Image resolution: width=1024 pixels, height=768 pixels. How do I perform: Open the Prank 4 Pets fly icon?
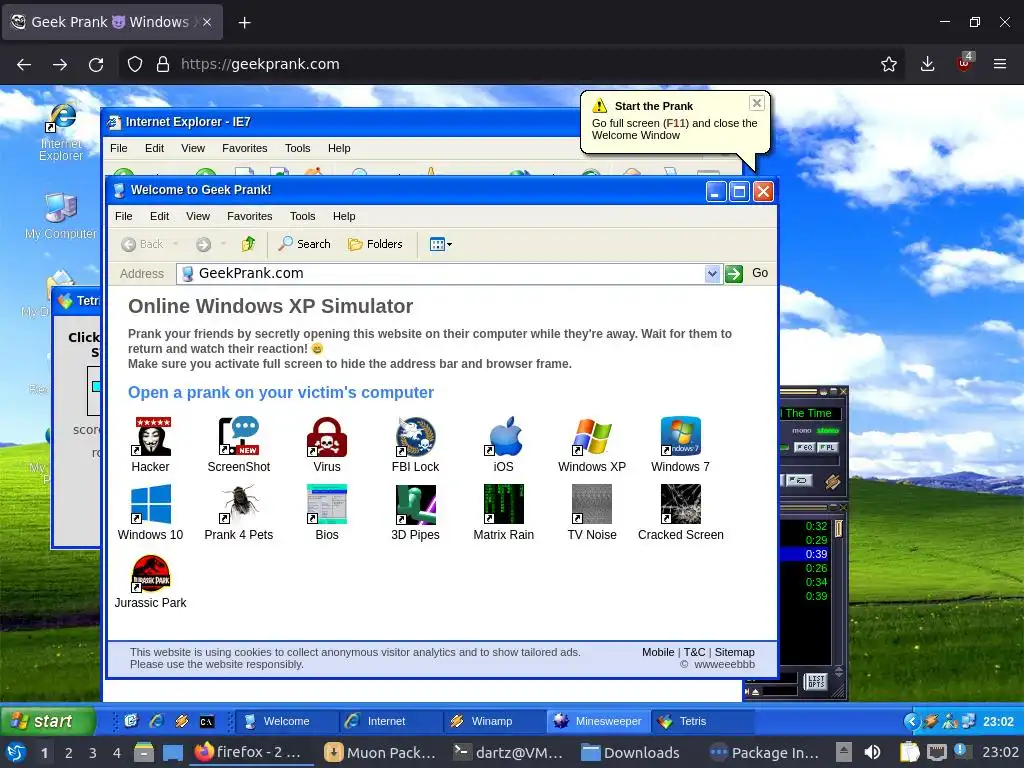point(238,512)
